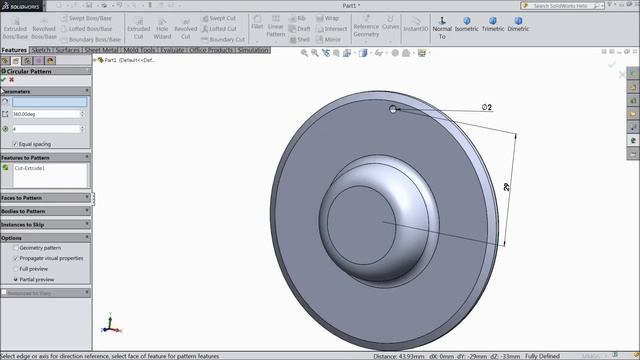Open the ConfigurationManager tab icon
Screen dimensions: 640x360
27,61
